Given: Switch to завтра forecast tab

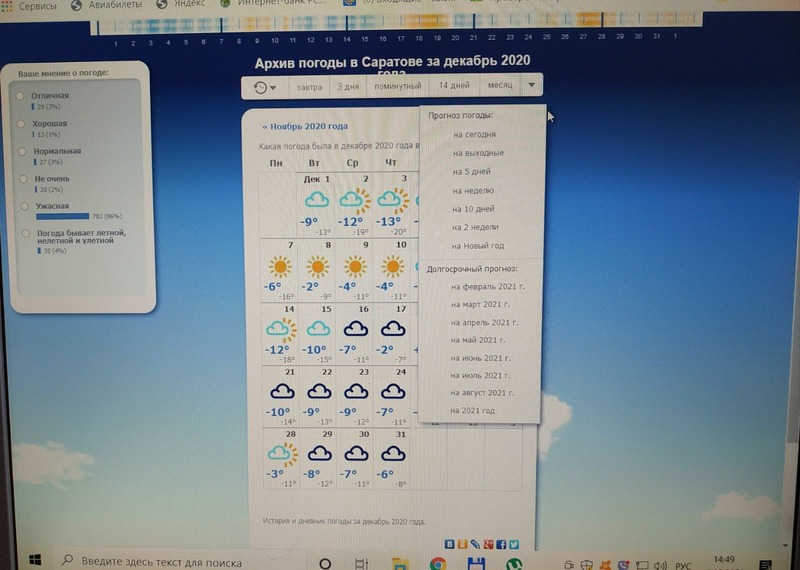Looking at the screenshot, I should (x=309, y=87).
